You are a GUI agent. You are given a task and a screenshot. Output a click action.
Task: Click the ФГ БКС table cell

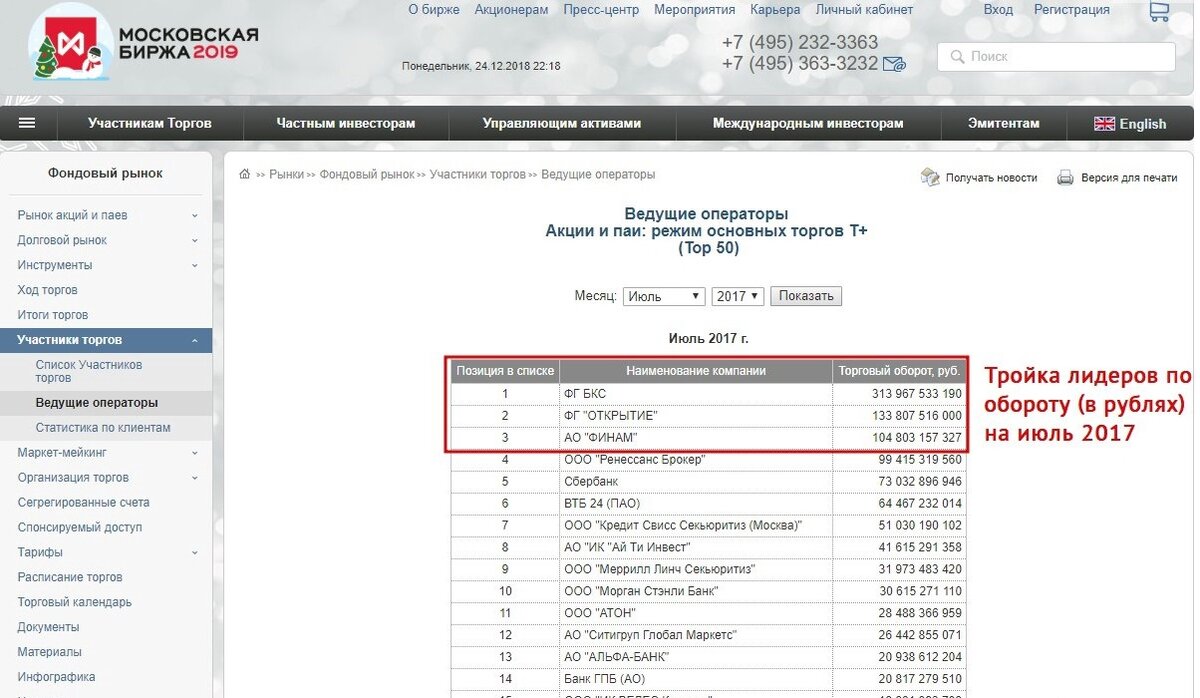(x=696, y=394)
